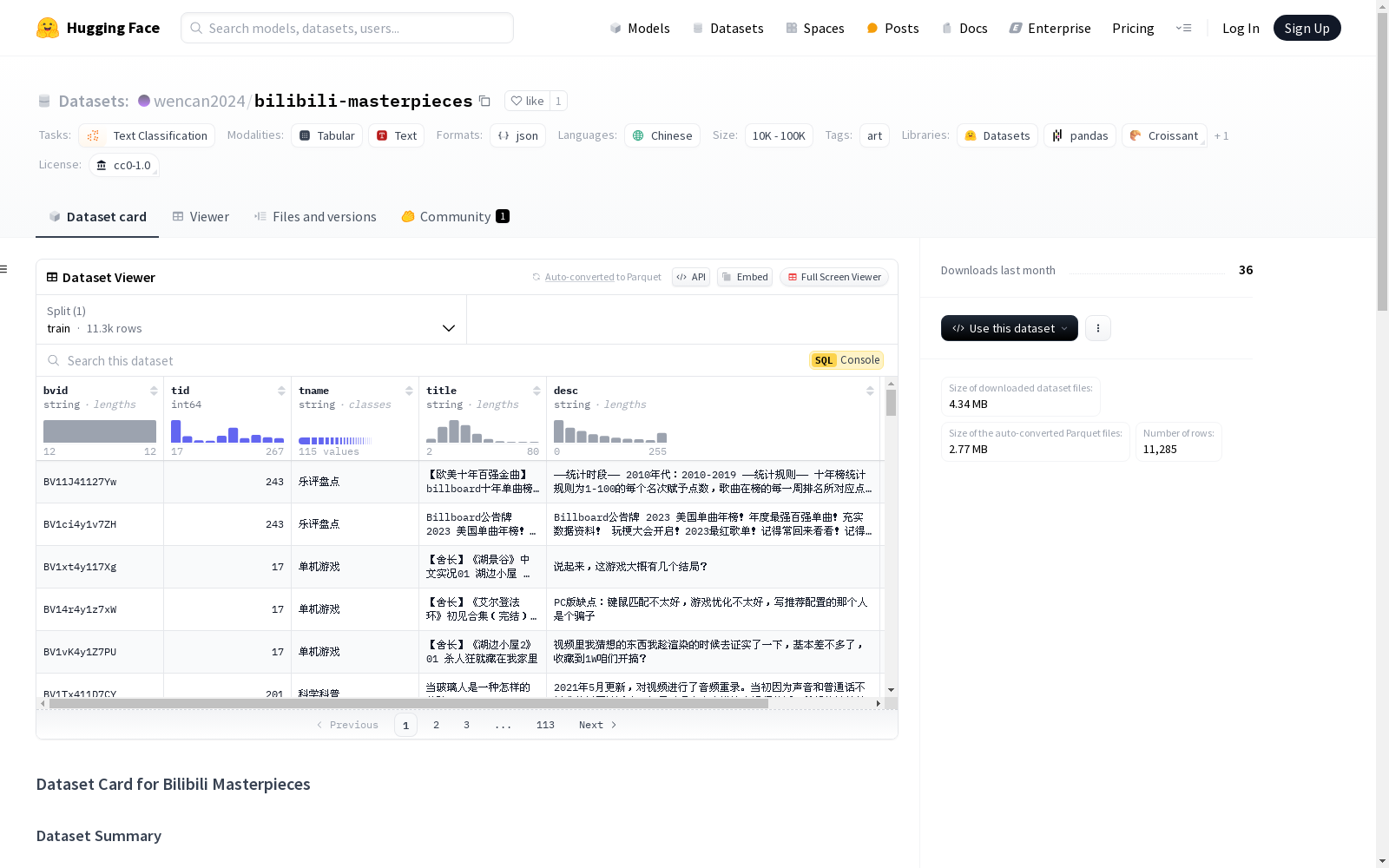Jump to page 113 of the table

(x=545, y=725)
